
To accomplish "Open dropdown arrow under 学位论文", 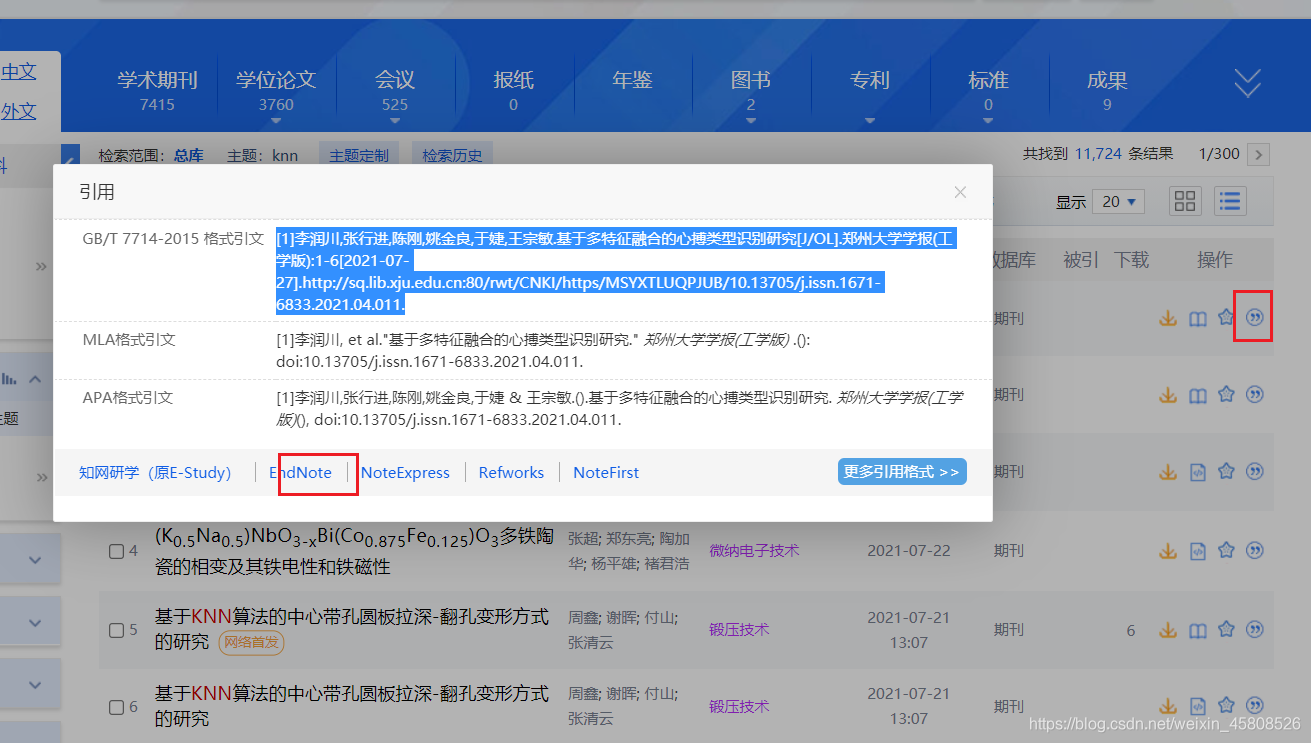I will tap(276, 121).
